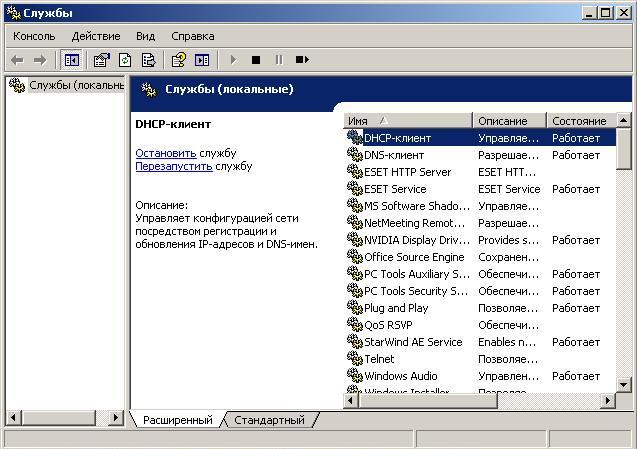637x449 pixels.
Task: Select PC Tools Auxiliary S... service
Action: tap(417, 274)
